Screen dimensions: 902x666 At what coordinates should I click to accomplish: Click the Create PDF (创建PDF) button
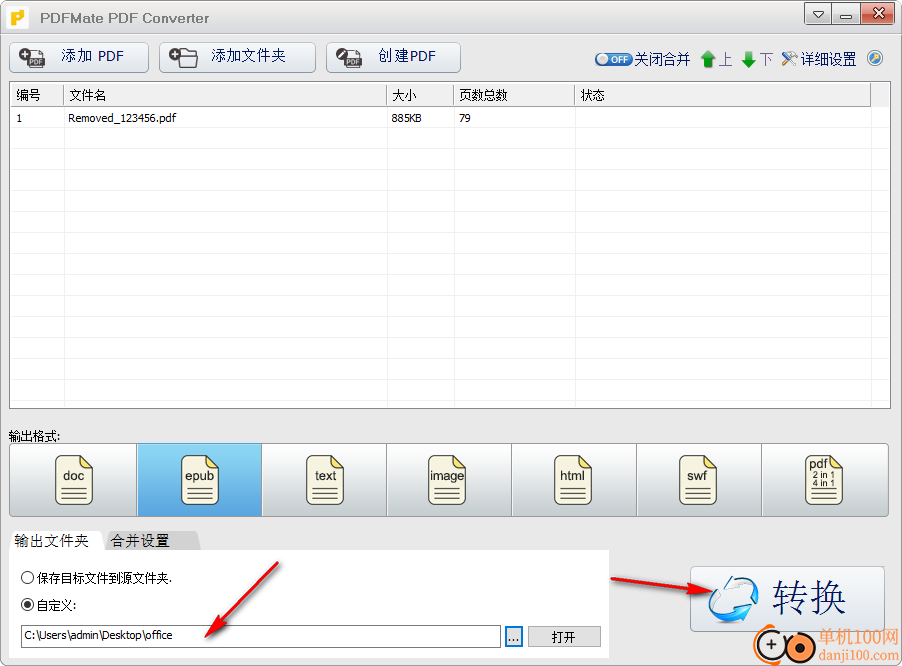(393, 57)
